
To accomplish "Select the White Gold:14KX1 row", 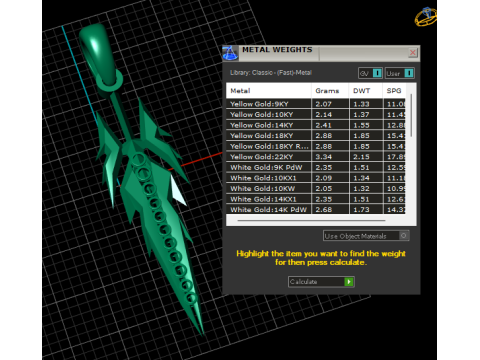I will [316, 199].
